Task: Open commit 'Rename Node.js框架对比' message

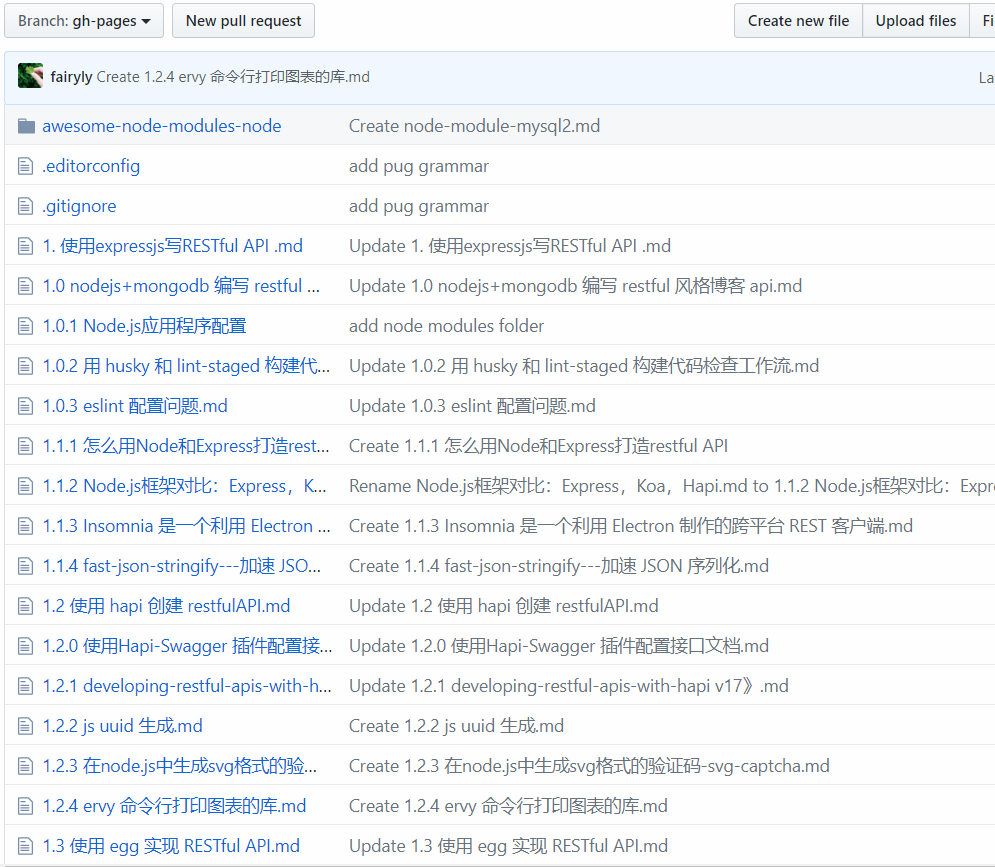Action: coord(672,486)
